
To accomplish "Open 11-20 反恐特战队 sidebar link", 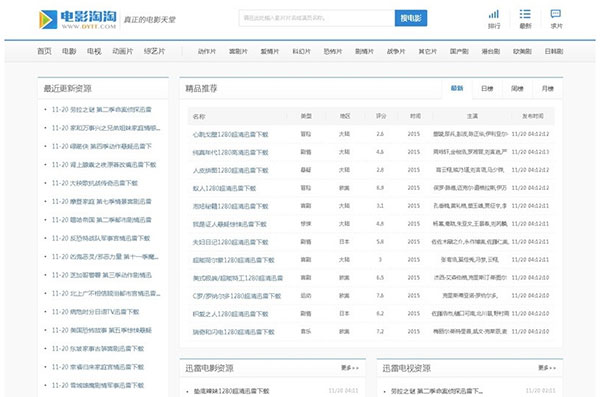I will (101, 238).
